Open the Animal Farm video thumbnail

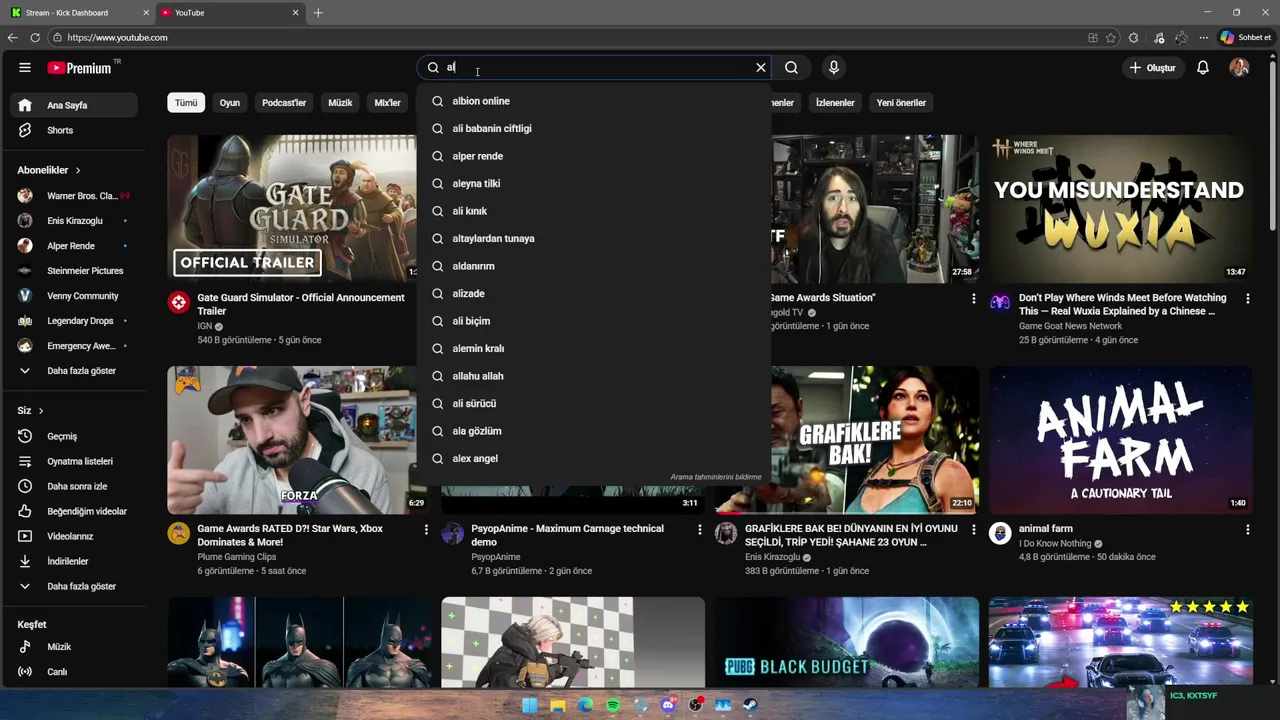pyautogui.click(x=1121, y=440)
